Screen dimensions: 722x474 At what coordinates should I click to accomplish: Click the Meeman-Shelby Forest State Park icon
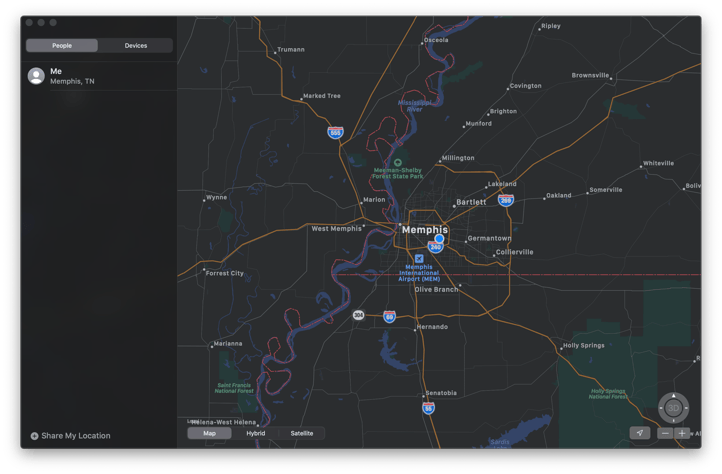point(398,163)
